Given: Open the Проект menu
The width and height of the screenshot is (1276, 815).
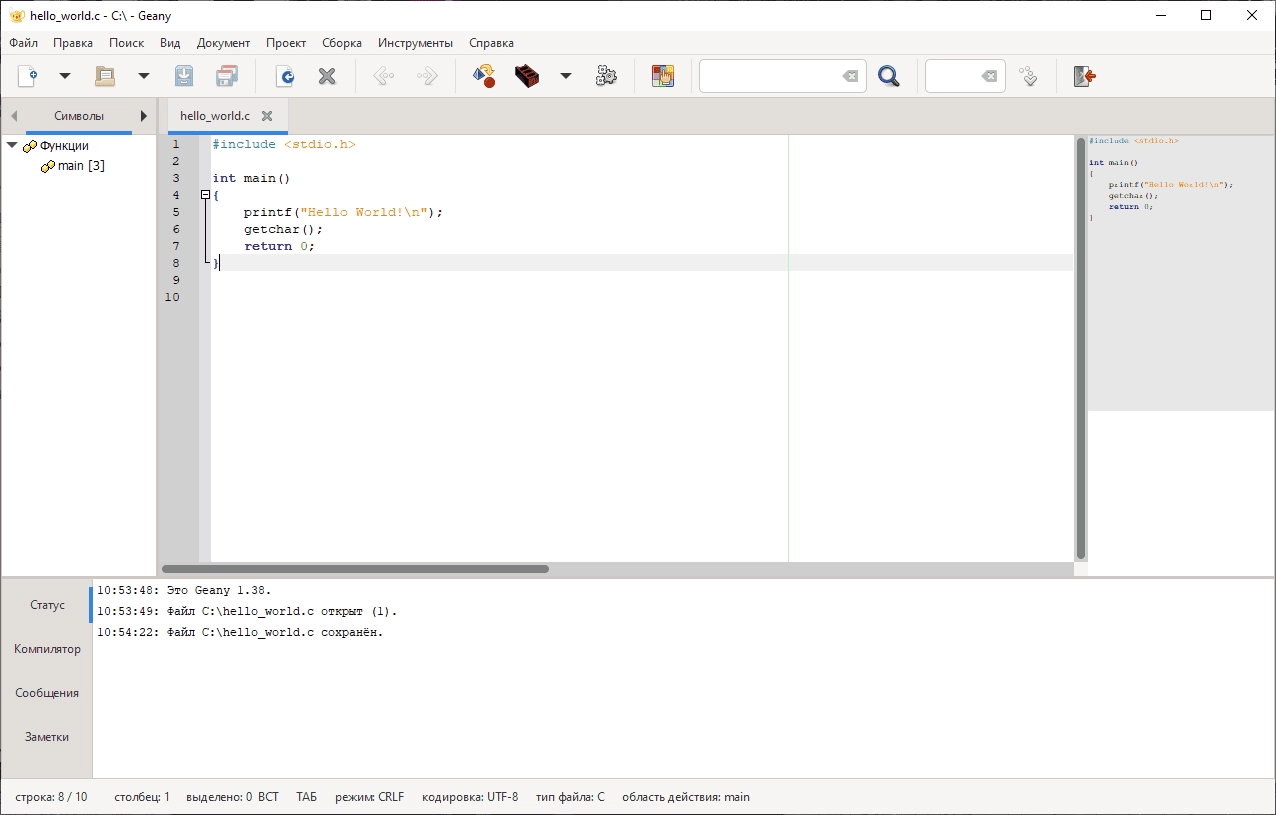Looking at the screenshot, I should click(286, 43).
